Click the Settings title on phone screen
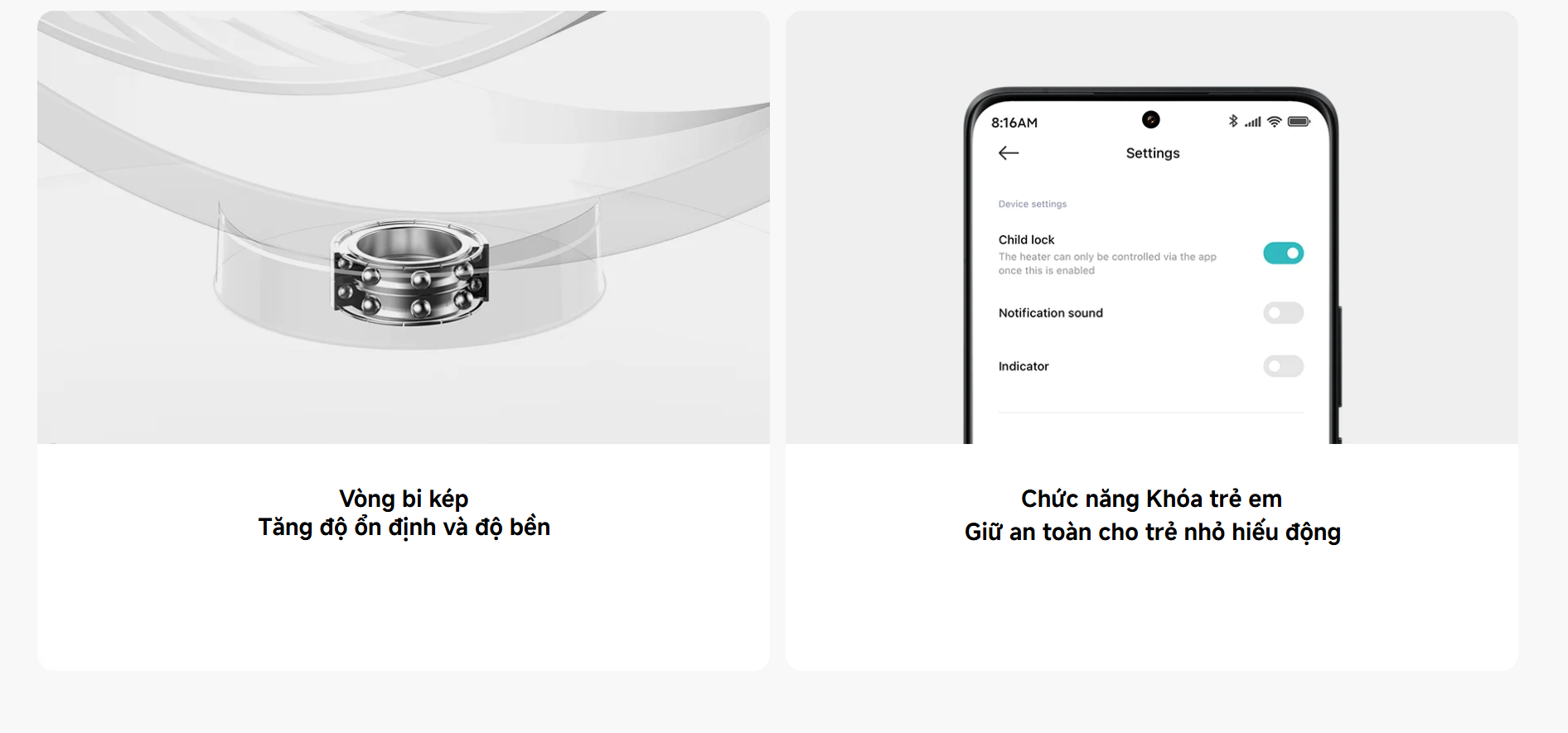This screenshot has width=1568, height=733. coord(1153,153)
